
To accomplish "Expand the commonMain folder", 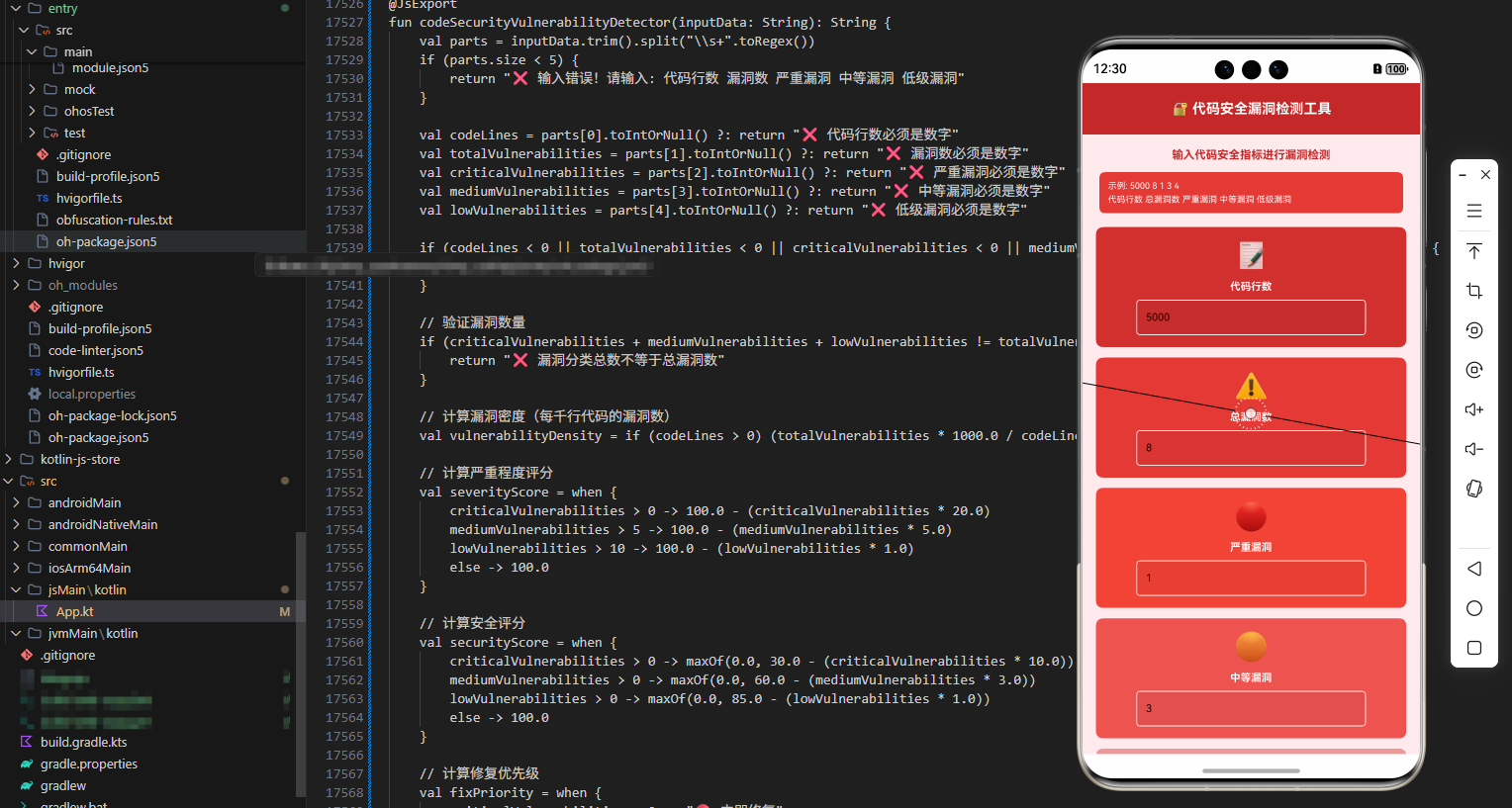I will pyautogui.click(x=16, y=546).
